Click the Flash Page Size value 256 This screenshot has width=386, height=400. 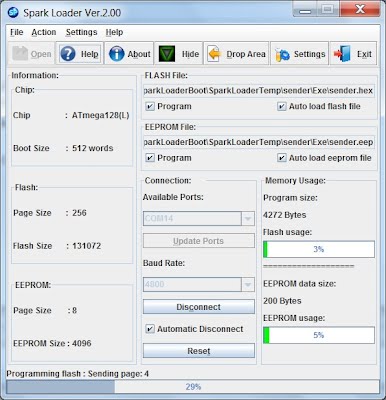coord(79,213)
